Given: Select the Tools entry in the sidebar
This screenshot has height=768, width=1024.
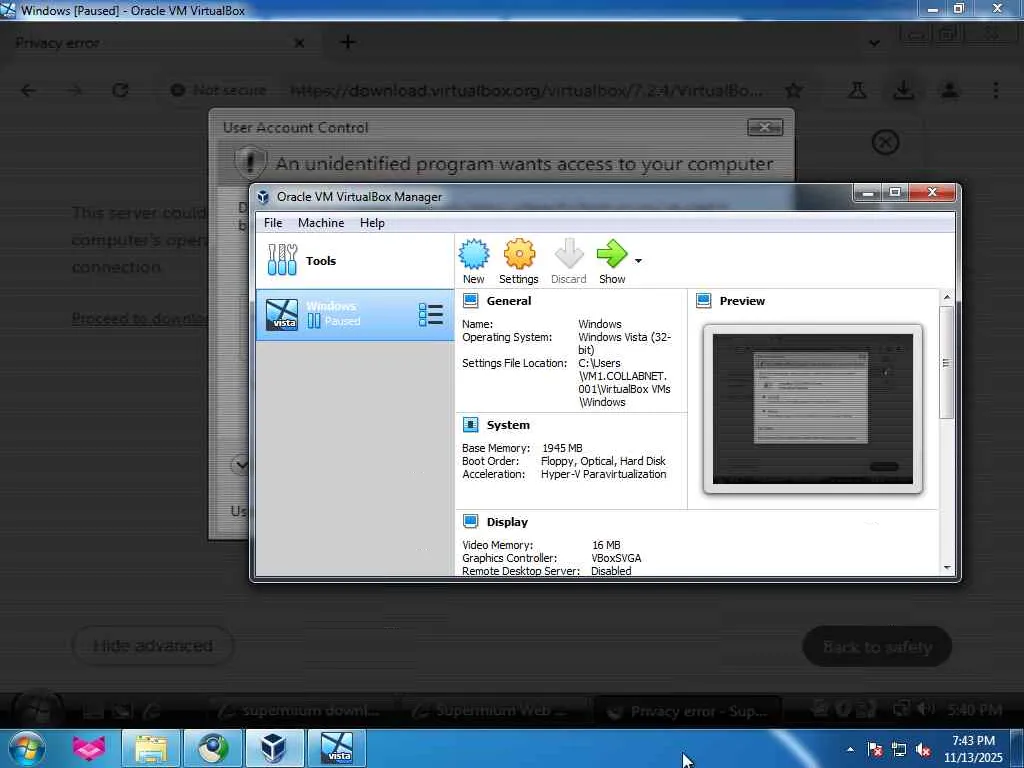Looking at the screenshot, I should pyautogui.click(x=355, y=261).
